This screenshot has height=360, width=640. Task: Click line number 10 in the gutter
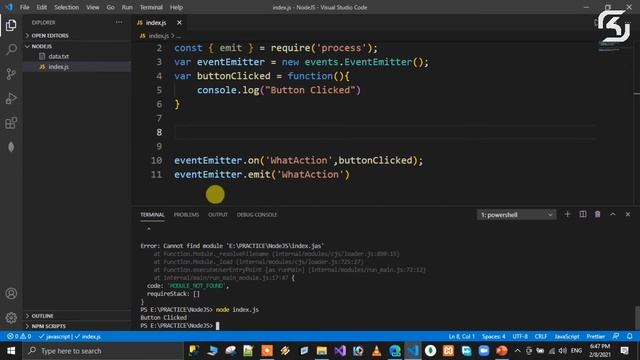click(156, 160)
